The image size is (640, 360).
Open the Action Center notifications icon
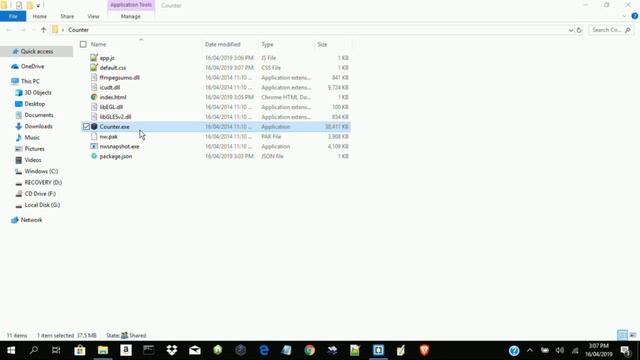(625, 350)
